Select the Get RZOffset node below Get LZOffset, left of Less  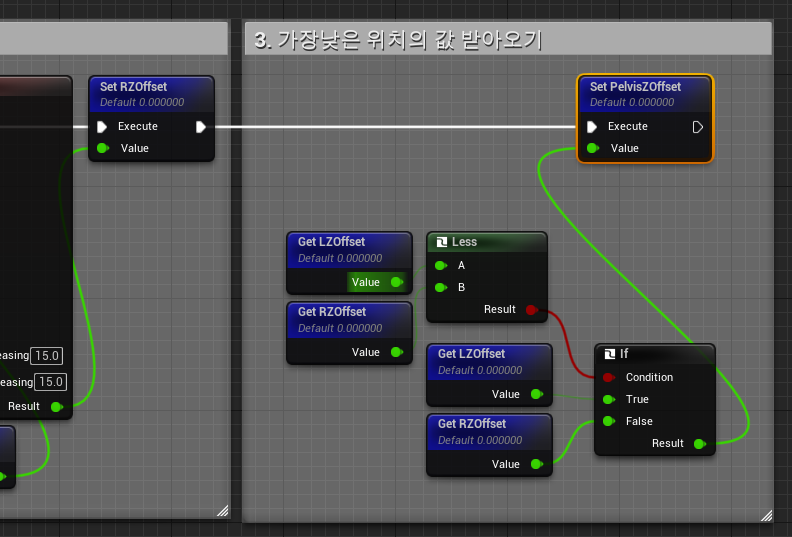coord(349,333)
